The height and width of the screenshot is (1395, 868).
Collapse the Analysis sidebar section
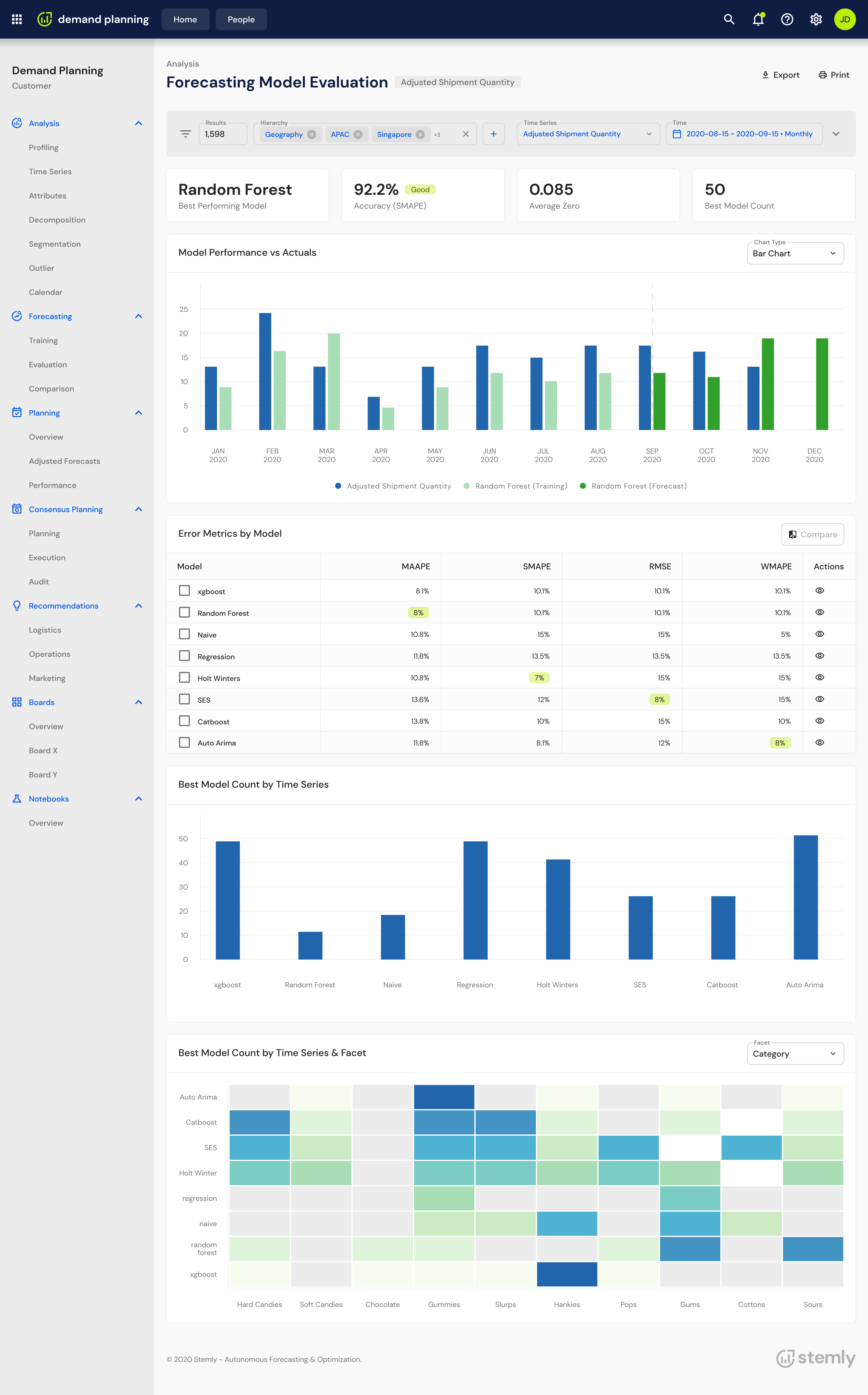click(138, 123)
